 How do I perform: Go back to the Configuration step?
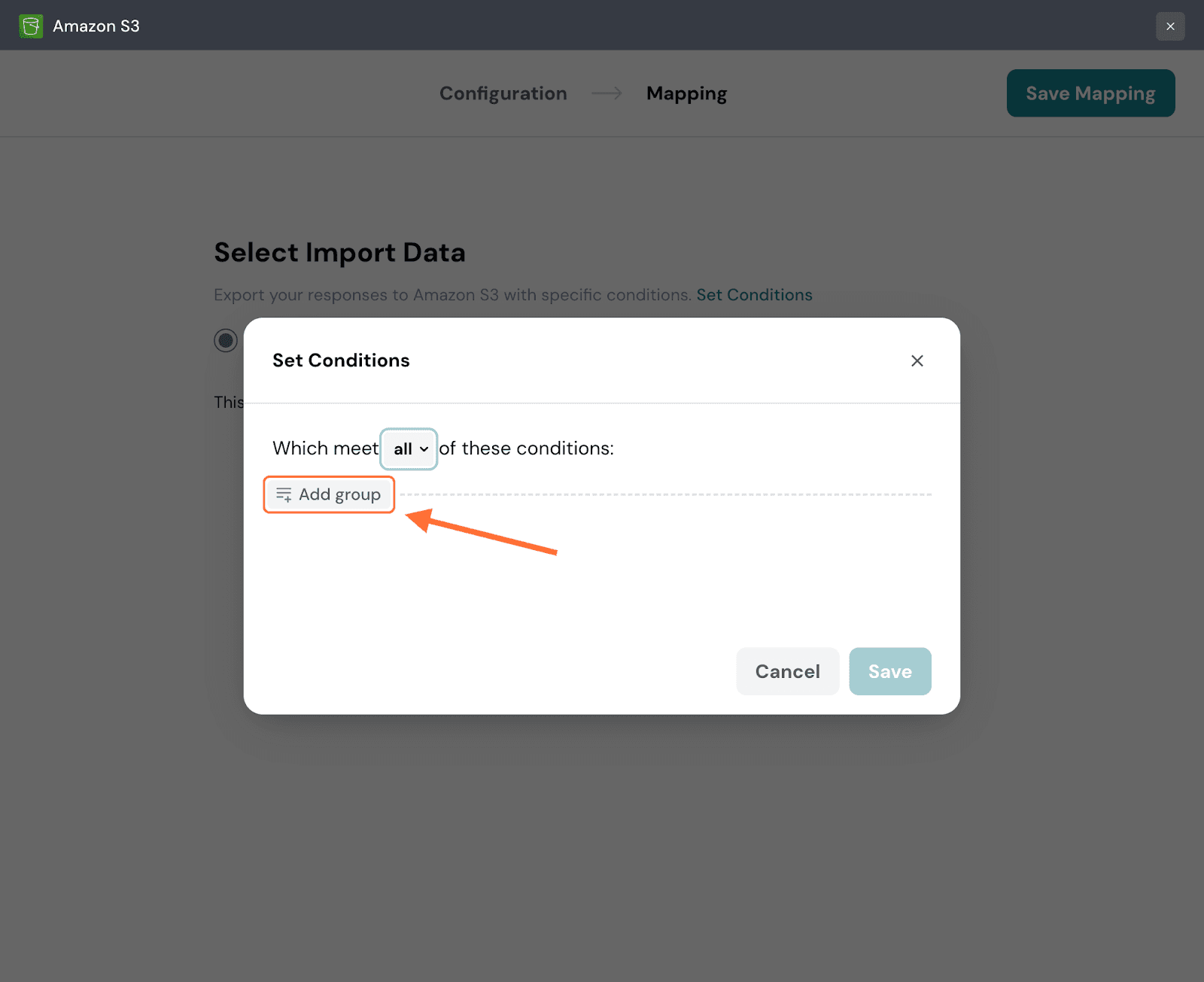503,93
